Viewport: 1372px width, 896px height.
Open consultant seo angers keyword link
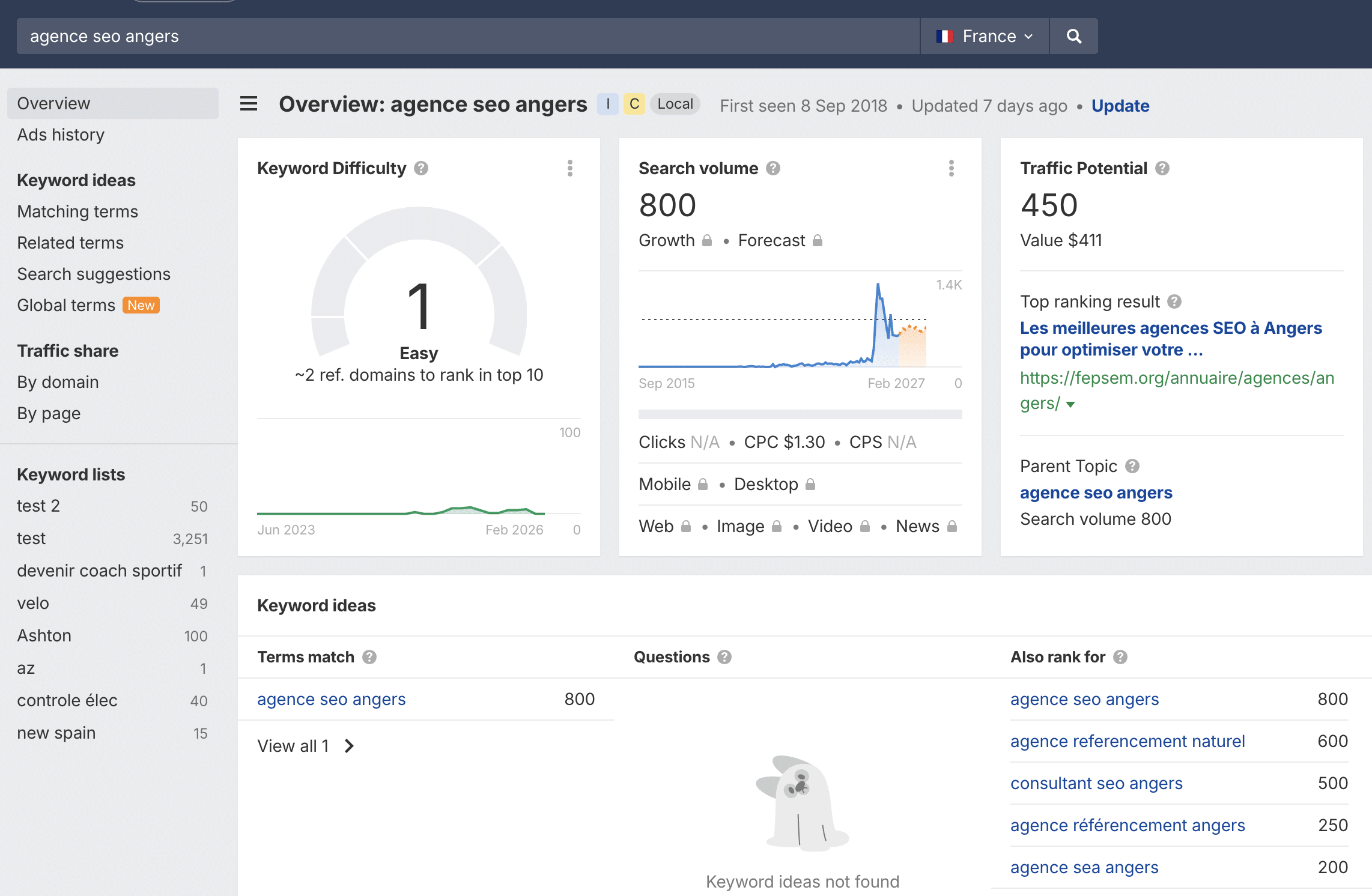coord(1096,783)
